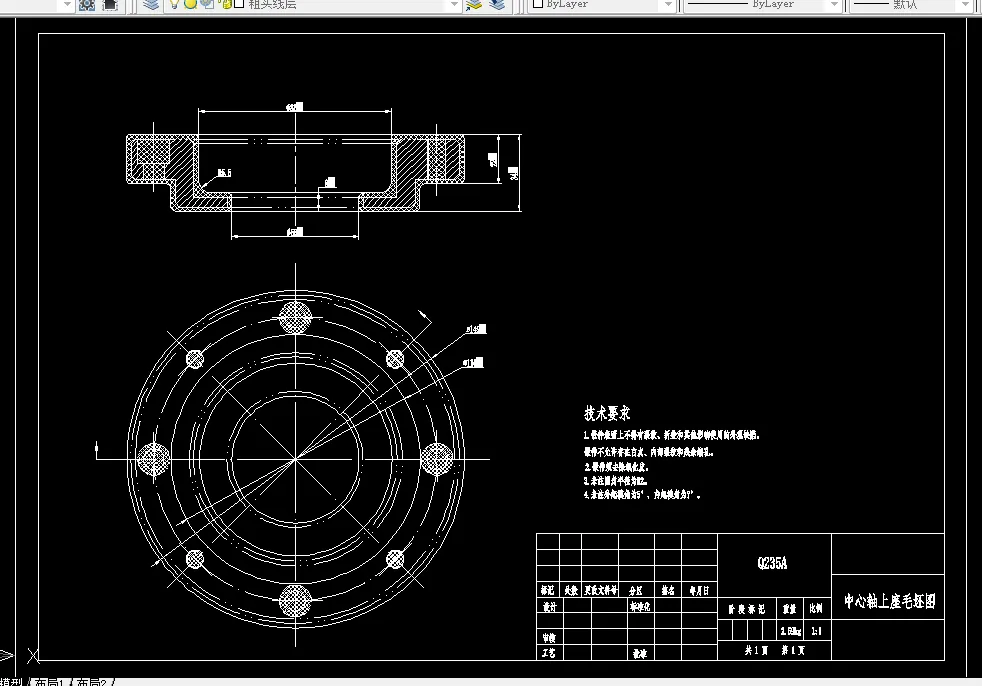The image size is (982, 686).
Task: Switch to the 模型 model tab
Action: [12, 682]
